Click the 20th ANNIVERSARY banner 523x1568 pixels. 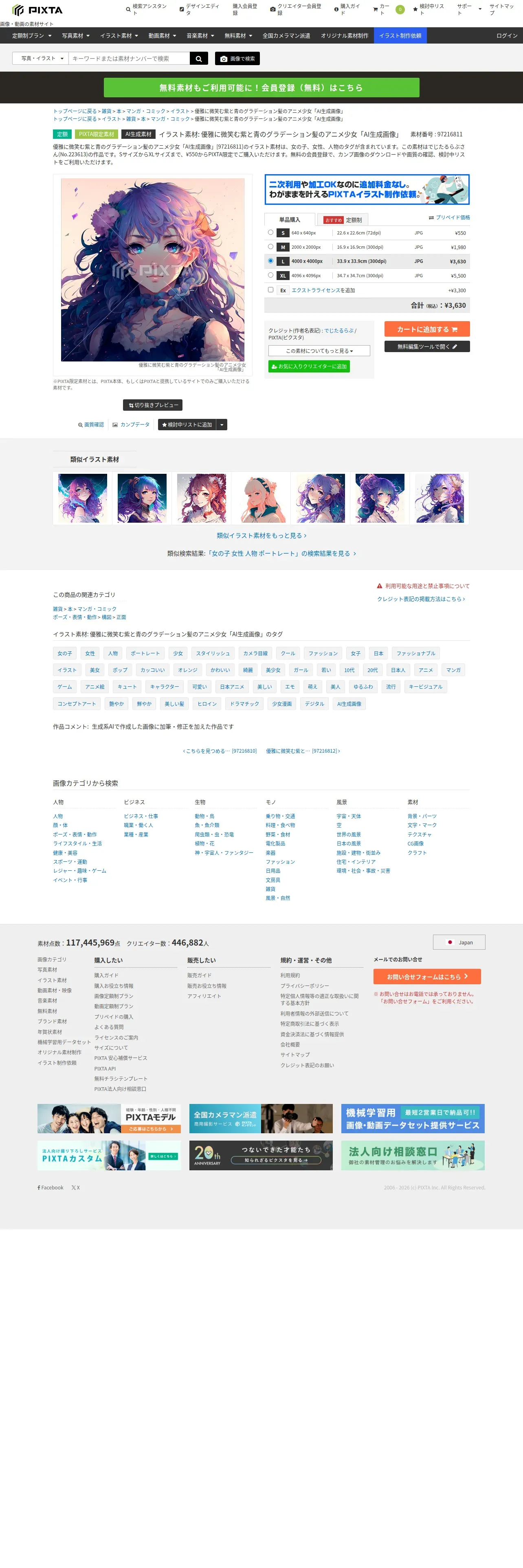click(x=261, y=1155)
